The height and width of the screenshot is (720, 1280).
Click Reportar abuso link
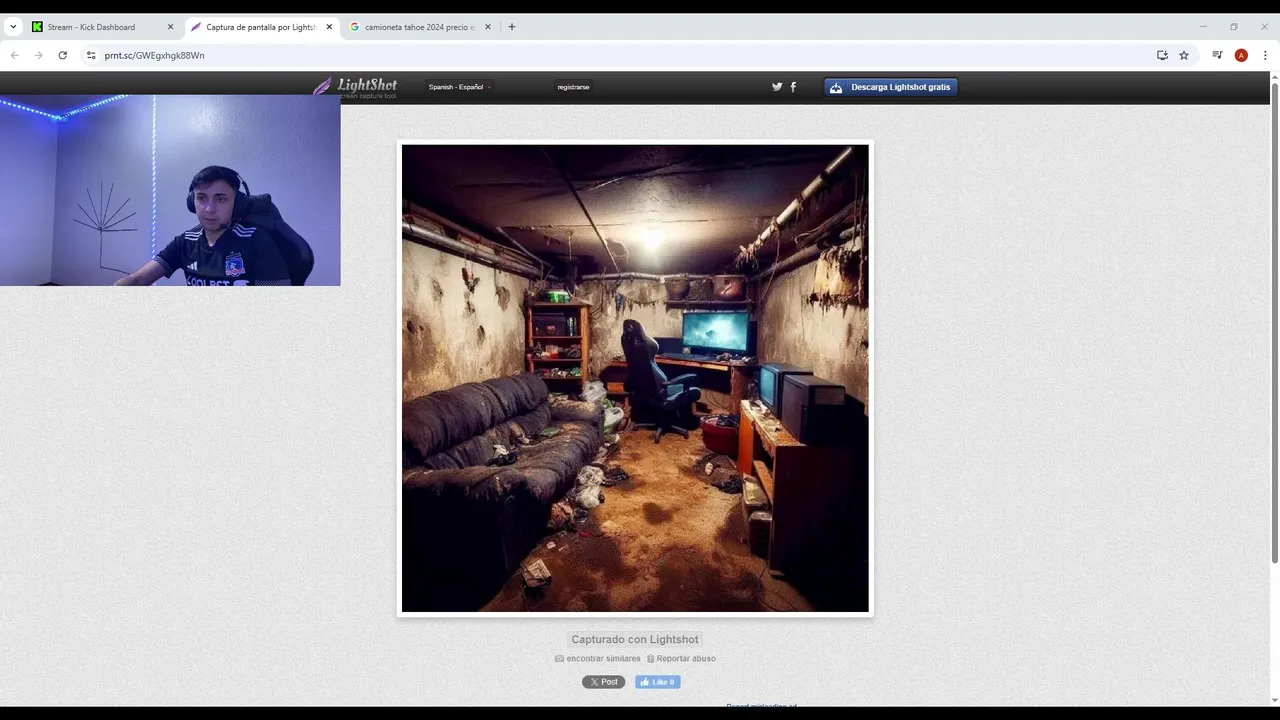pyautogui.click(x=681, y=659)
